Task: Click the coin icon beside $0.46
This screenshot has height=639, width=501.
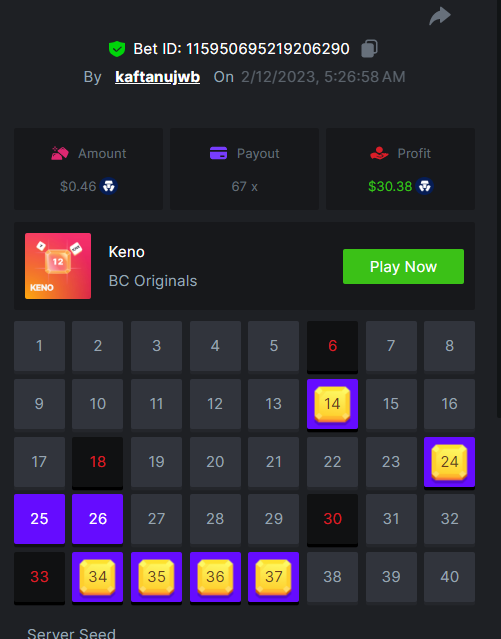Action: [x=109, y=186]
